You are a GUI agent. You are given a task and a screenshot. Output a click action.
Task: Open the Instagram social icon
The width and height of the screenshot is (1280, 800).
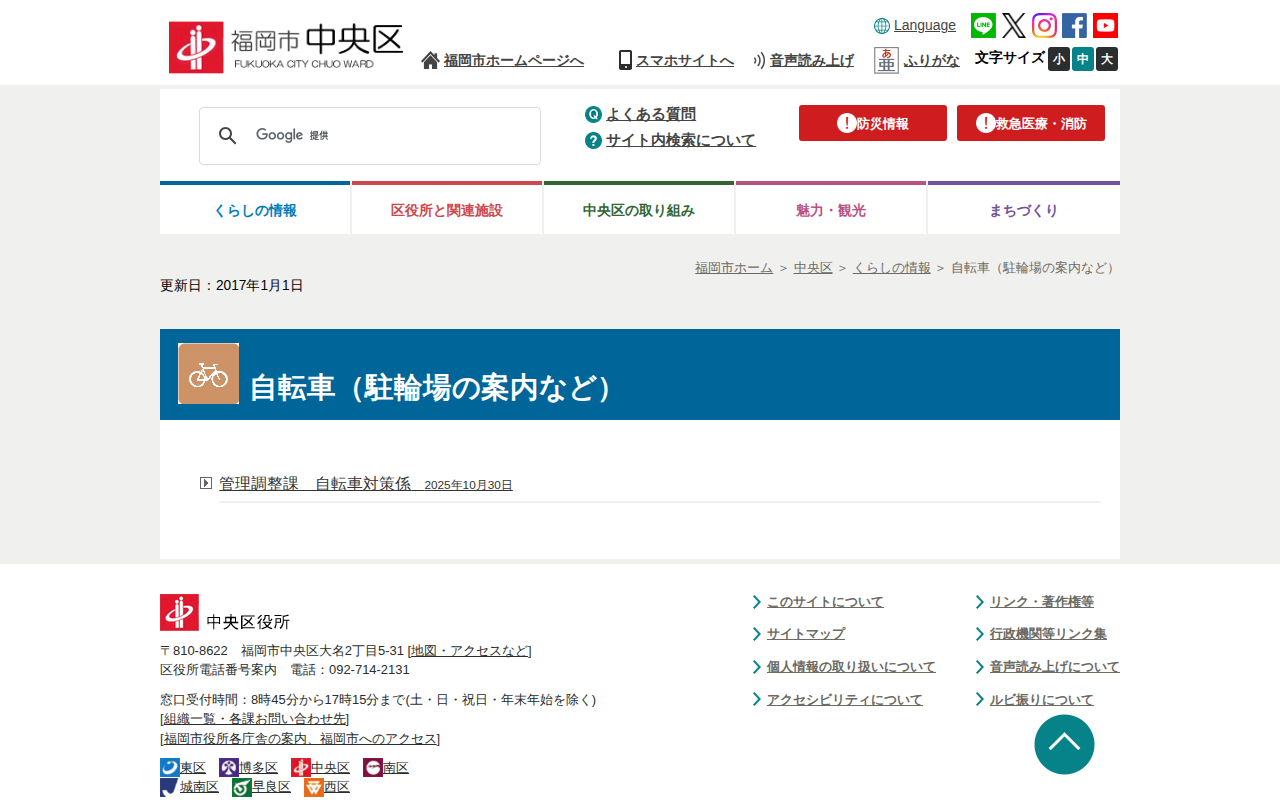click(x=1044, y=26)
